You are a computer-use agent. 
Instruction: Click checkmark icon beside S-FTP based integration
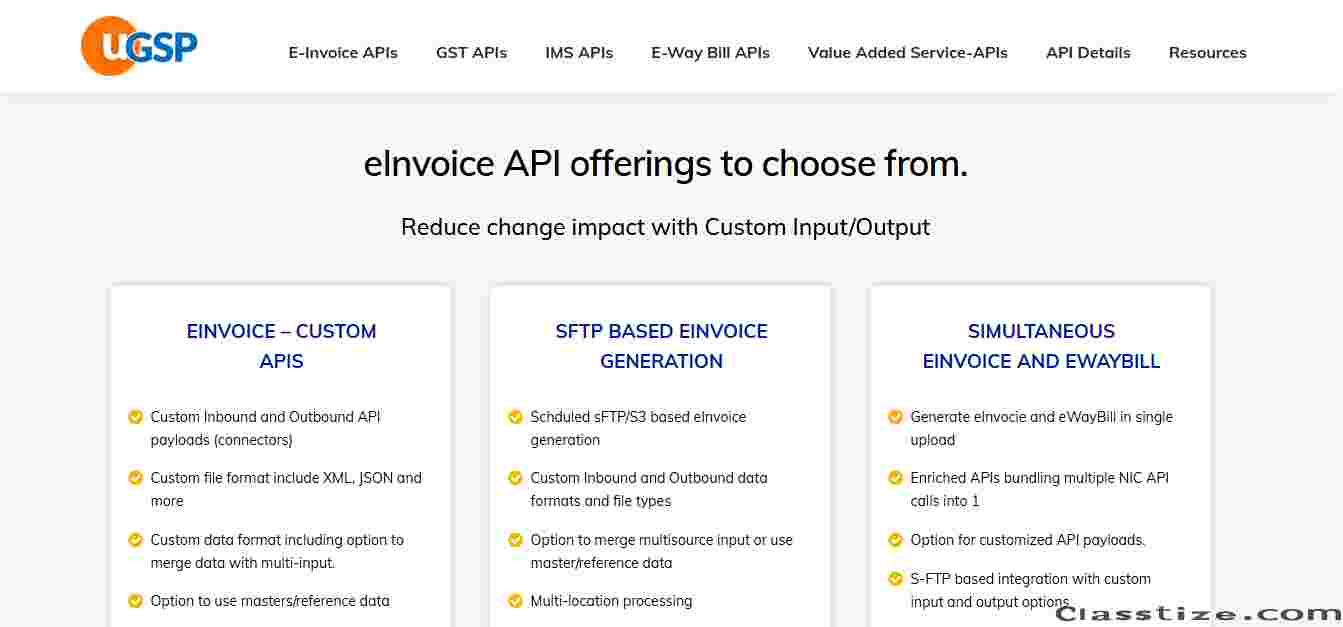pos(895,579)
